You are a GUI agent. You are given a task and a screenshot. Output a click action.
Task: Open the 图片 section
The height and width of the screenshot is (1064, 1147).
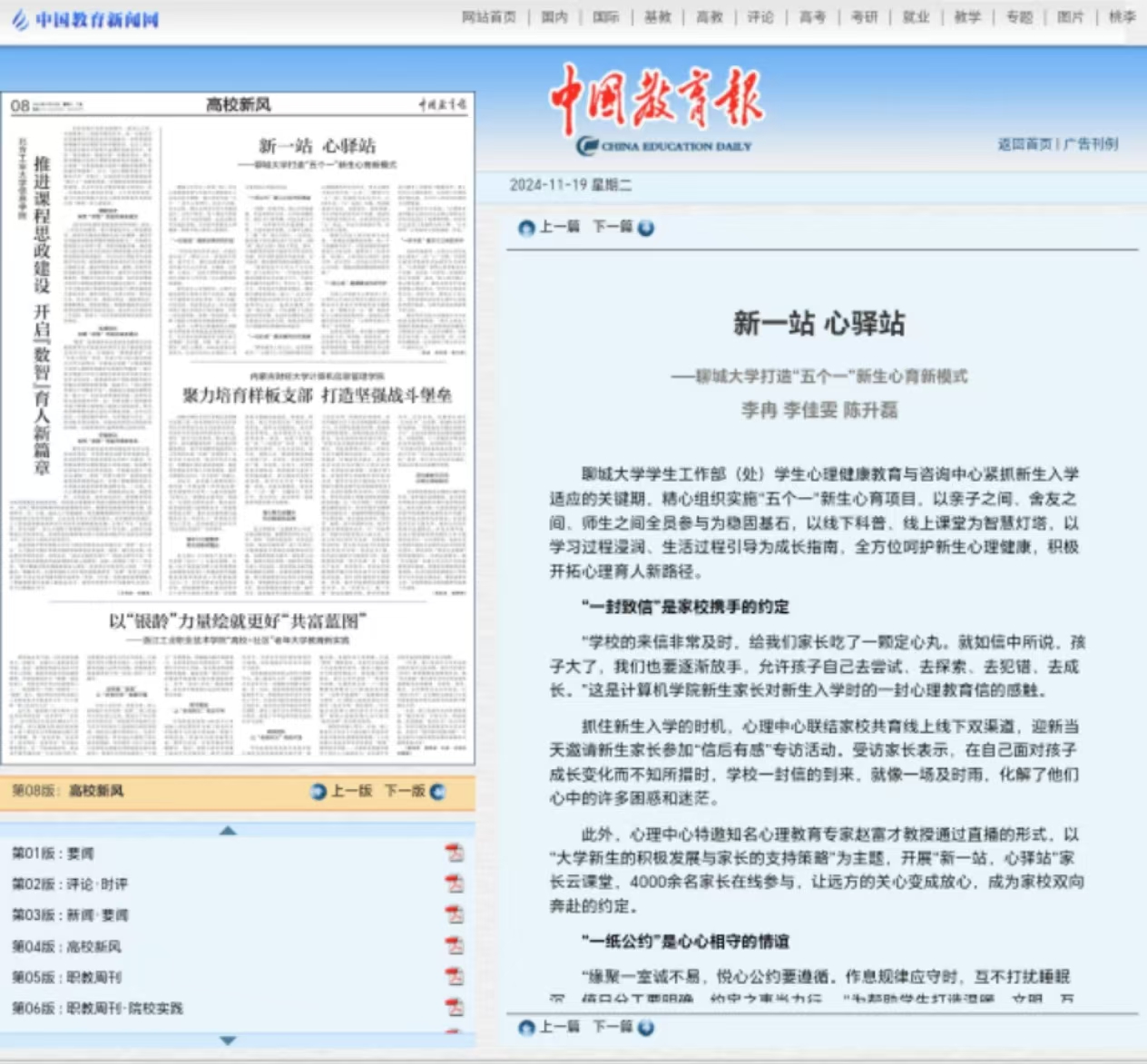pos(1071,17)
